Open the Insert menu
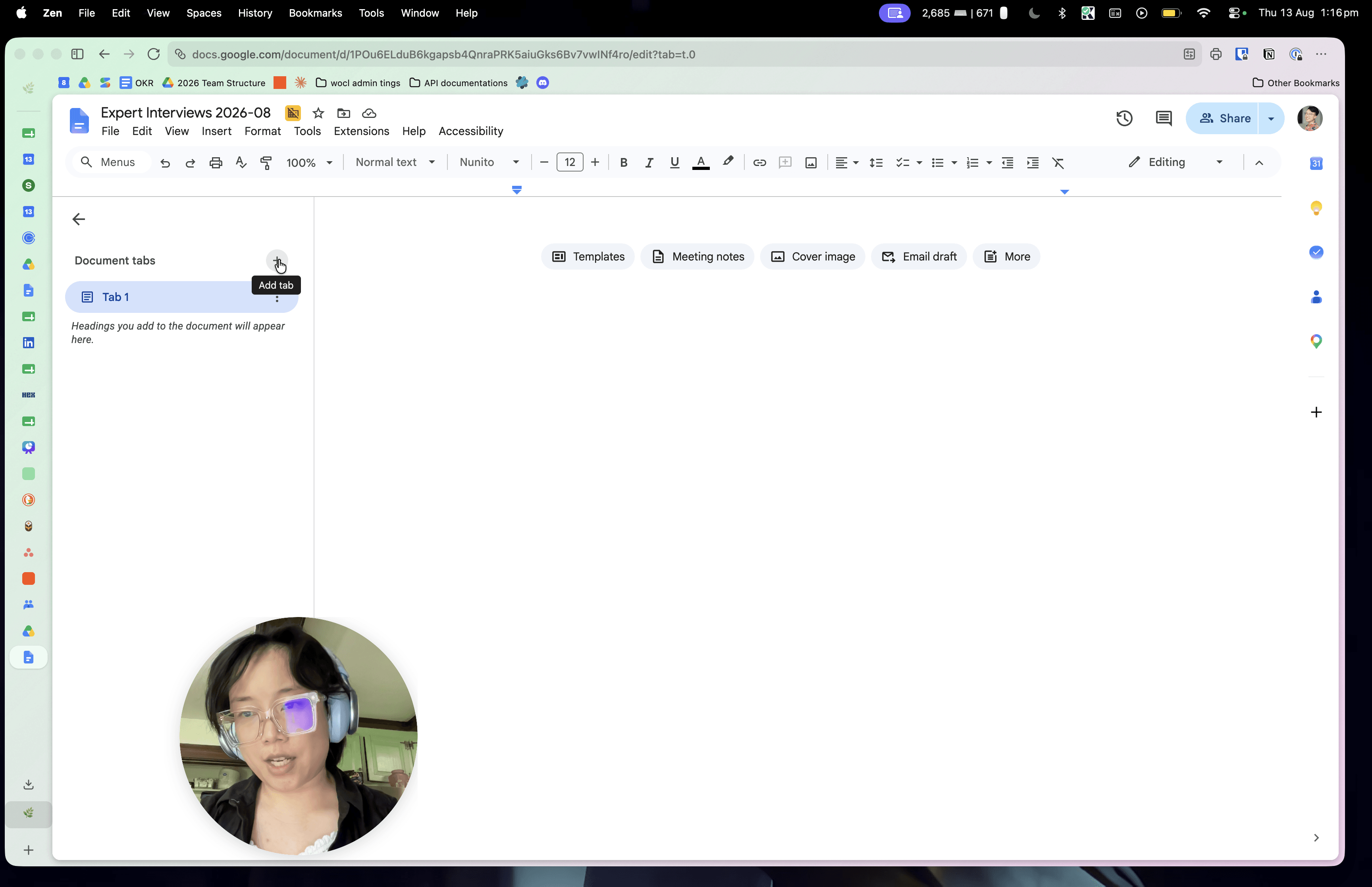The image size is (1372, 887). (x=216, y=131)
